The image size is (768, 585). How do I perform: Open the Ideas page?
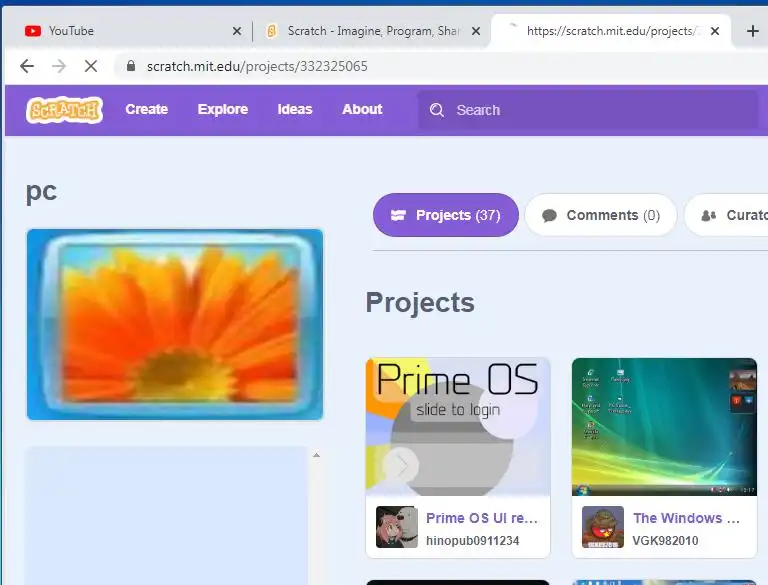tap(295, 109)
